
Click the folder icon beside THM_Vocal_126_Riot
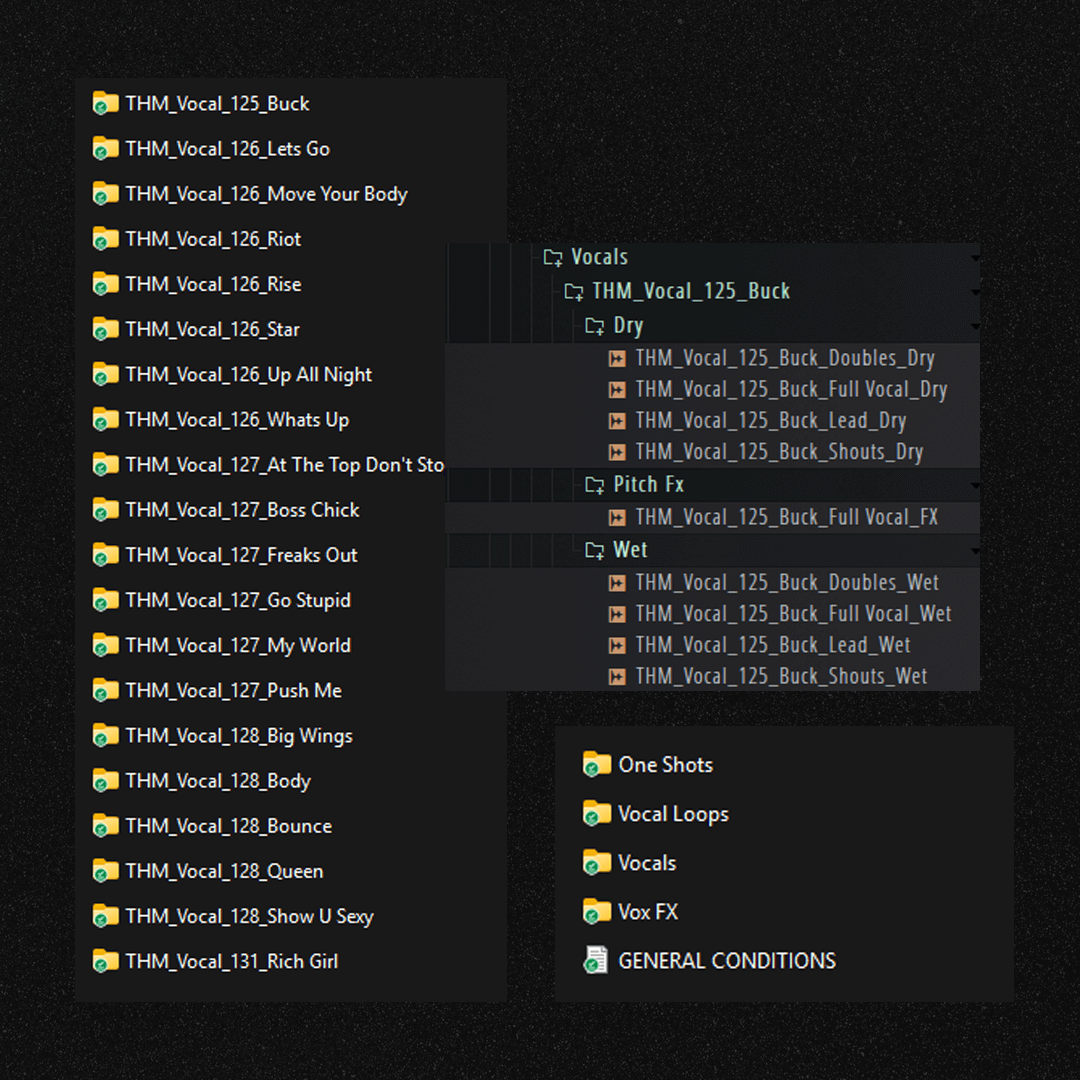105,240
